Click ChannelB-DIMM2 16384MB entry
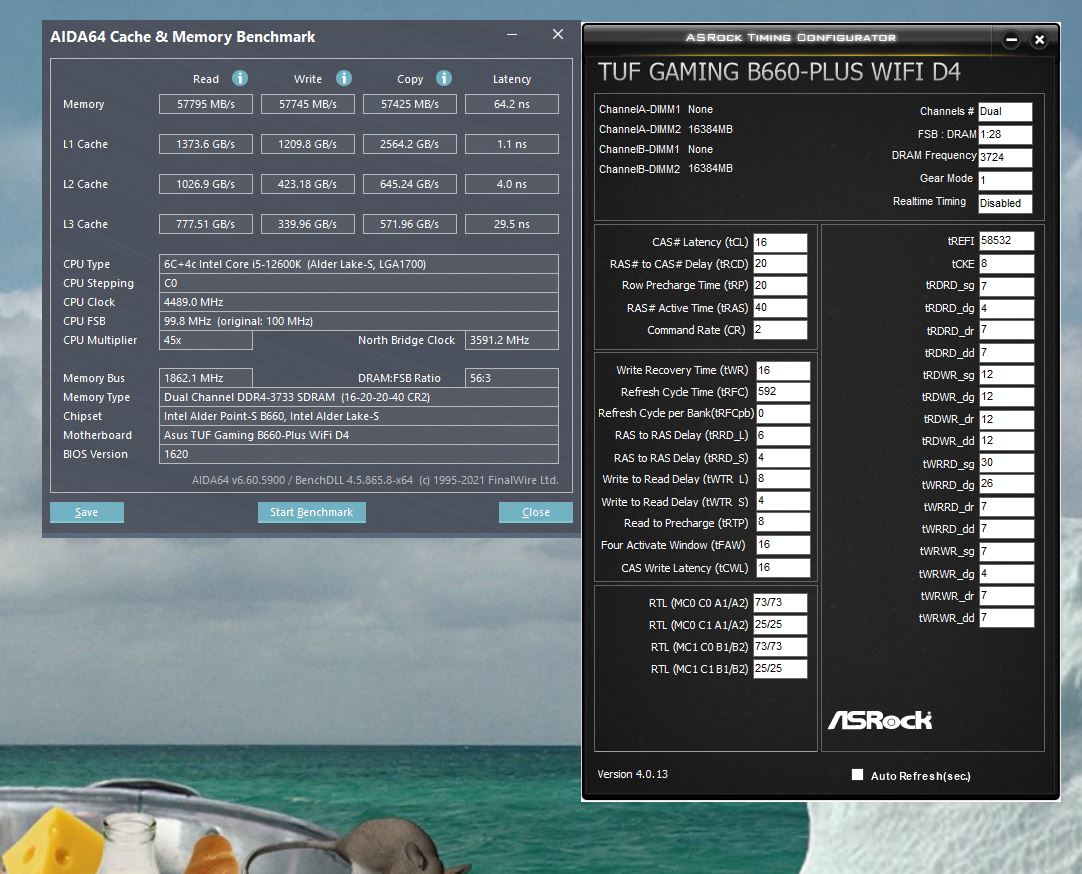The image size is (1082, 874). coord(666,168)
